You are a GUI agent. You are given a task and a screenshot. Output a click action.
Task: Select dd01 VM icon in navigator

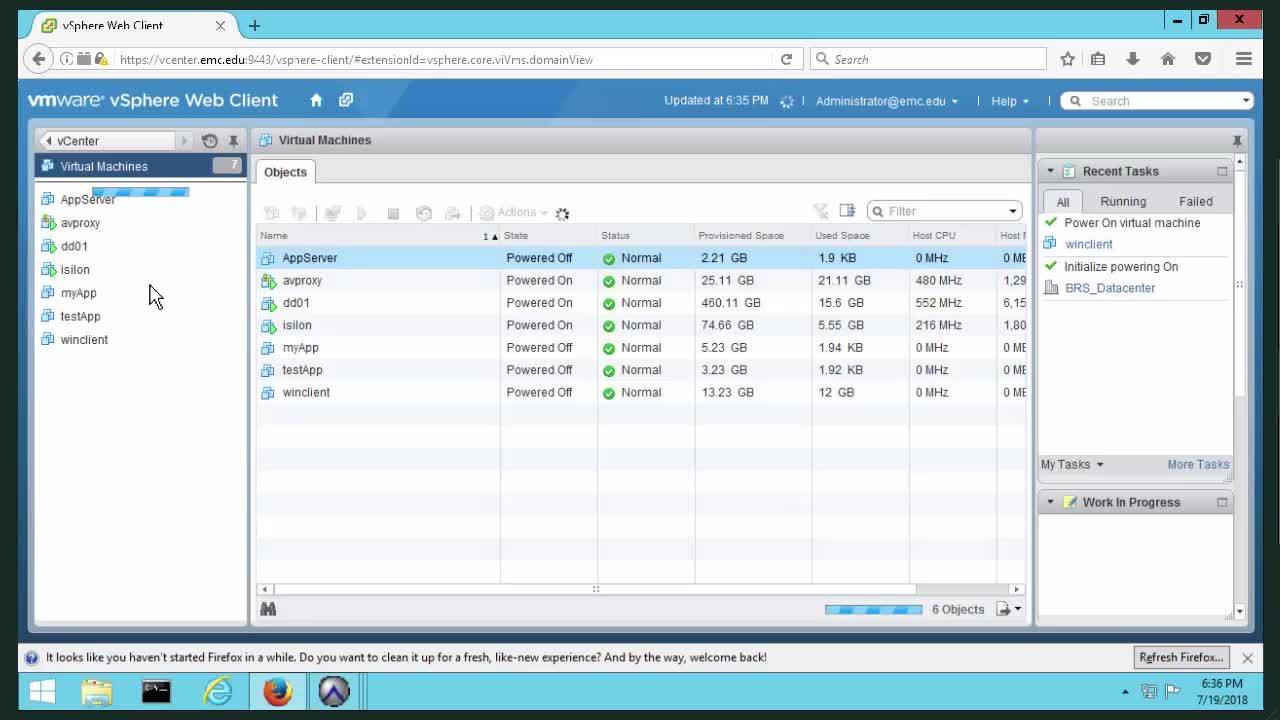(x=47, y=246)
